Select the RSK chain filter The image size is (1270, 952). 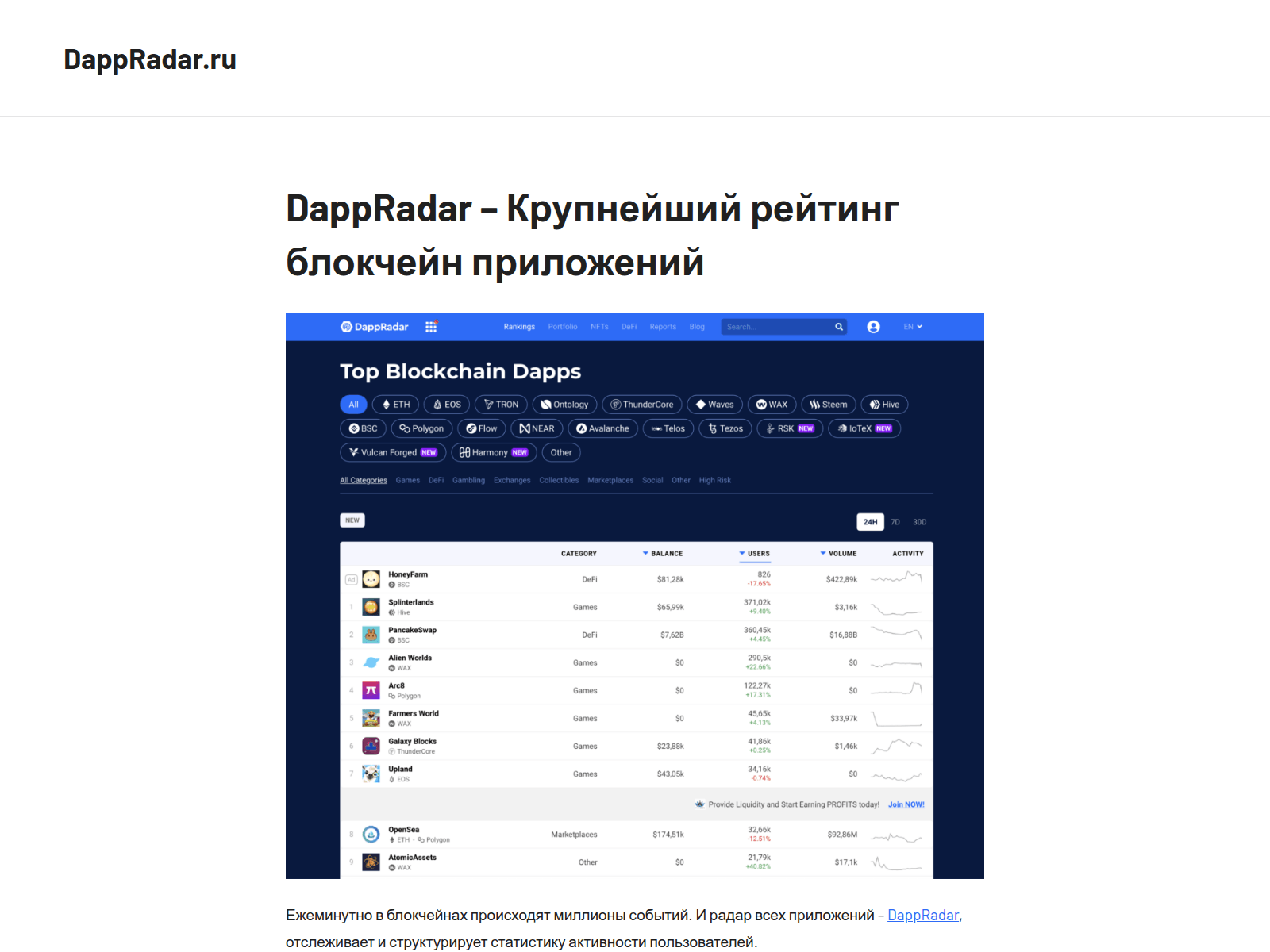[x=790, y=428]
